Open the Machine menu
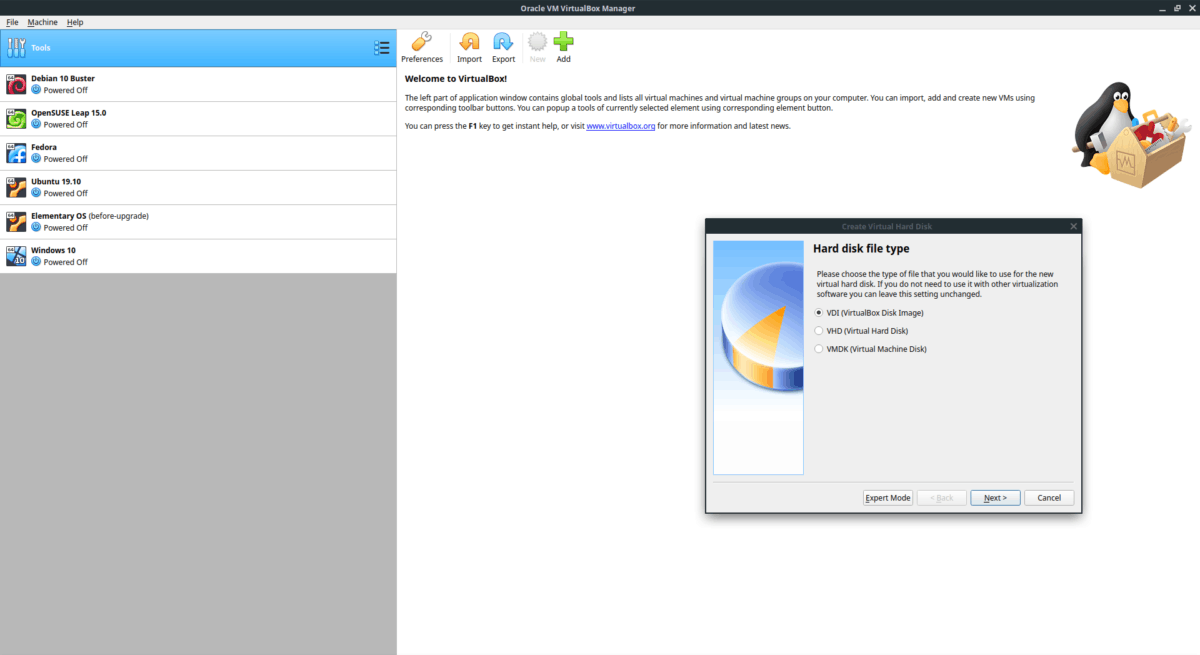The width and height of the screenshot is (1200, 655). [42, 21]
